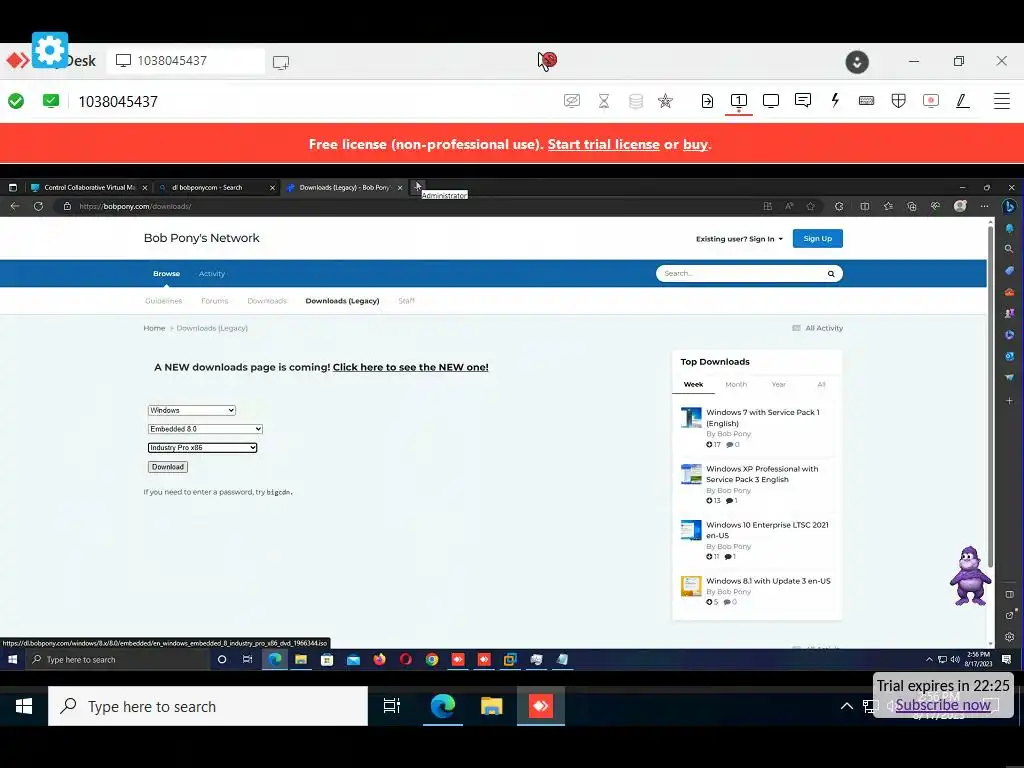This screenshot has height=768, width=1024.
Task: Open the Windows operating system dropdown
Action: click(191, 410)
